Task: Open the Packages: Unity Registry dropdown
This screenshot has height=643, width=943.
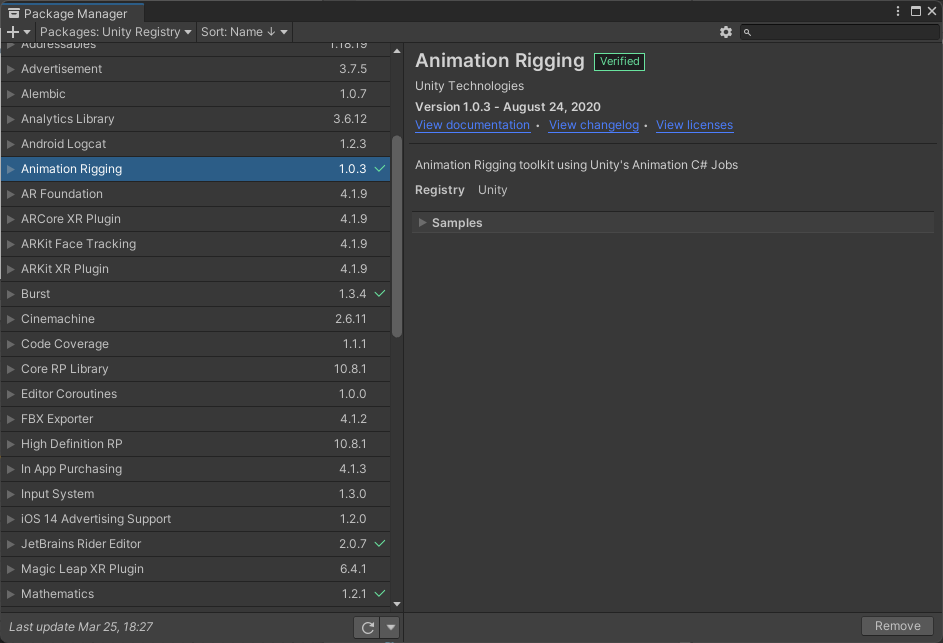Action: [x=115, y=32]
